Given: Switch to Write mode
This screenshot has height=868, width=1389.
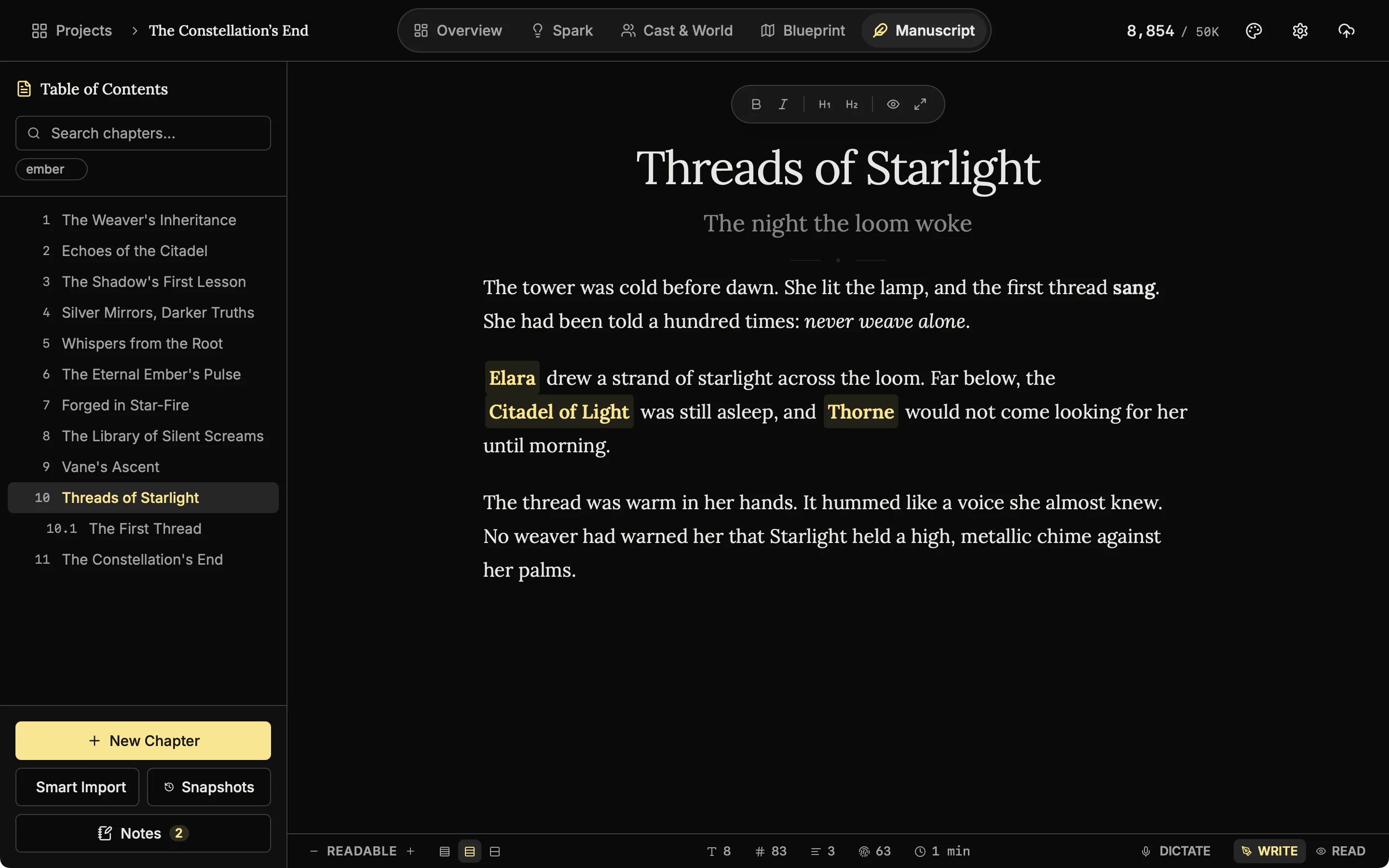Looking at the screenshot, I should coord(1269,851).
